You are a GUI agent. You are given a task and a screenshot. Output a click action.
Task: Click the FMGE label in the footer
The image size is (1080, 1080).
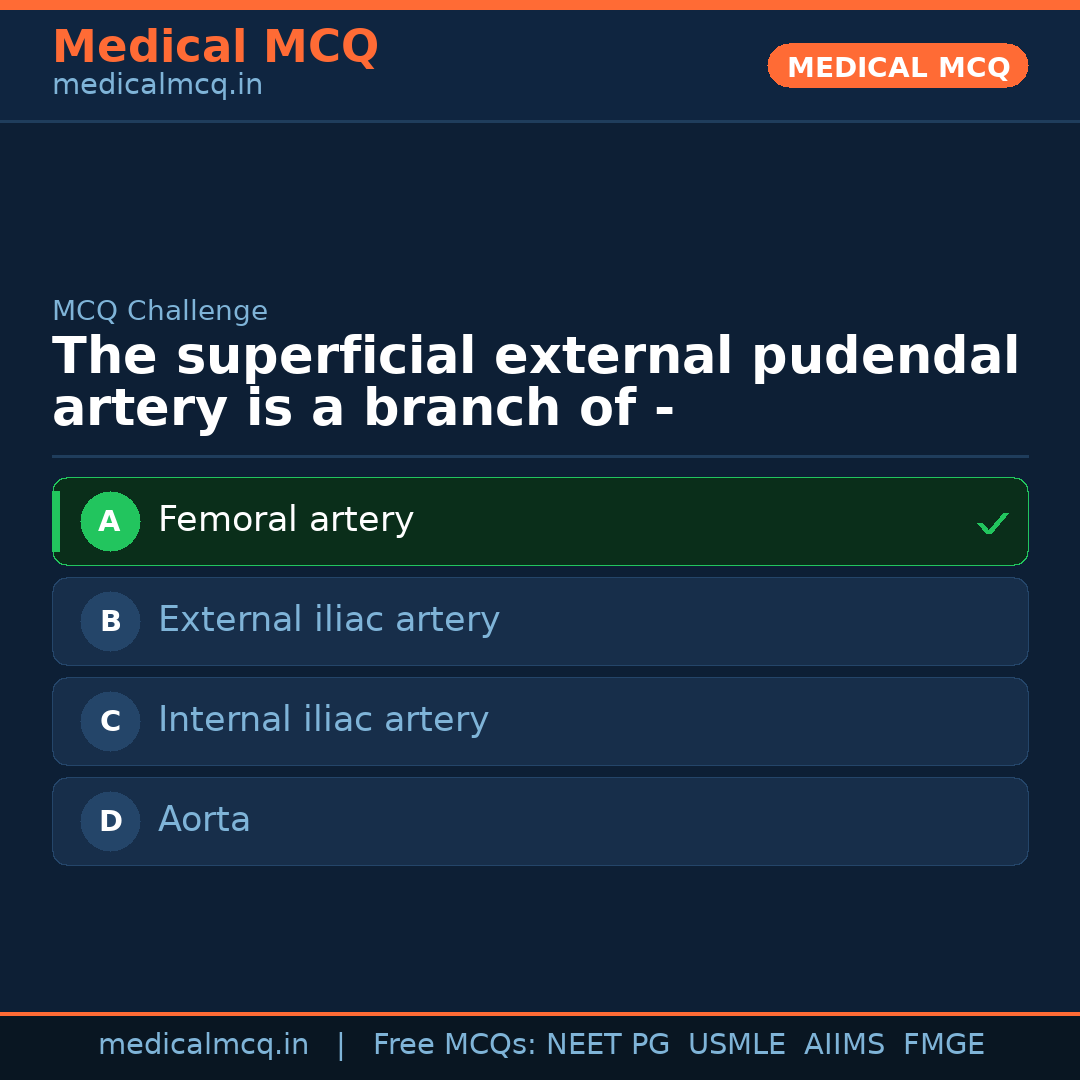point(943,1044)
